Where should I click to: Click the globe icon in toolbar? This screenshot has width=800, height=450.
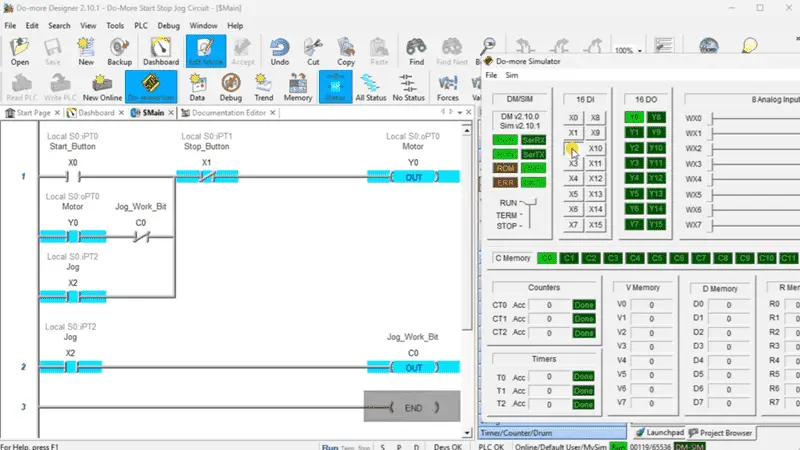point(709,46)
